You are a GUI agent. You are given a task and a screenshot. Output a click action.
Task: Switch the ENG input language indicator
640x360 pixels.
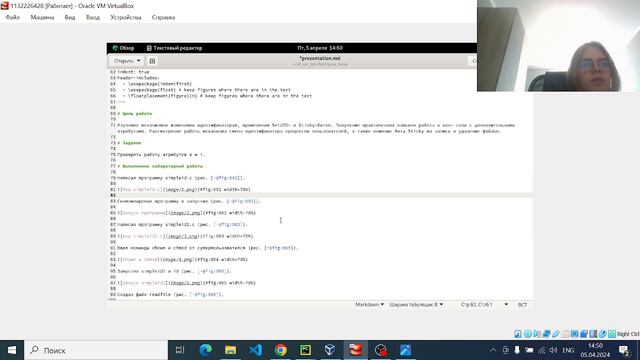coord(568,350)
